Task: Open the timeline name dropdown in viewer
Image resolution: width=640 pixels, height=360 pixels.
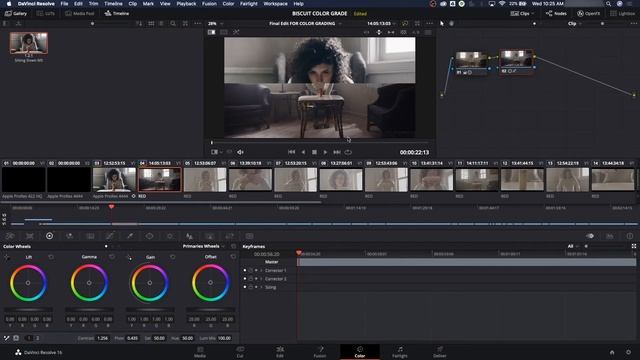Action: (x=305, y=24)
